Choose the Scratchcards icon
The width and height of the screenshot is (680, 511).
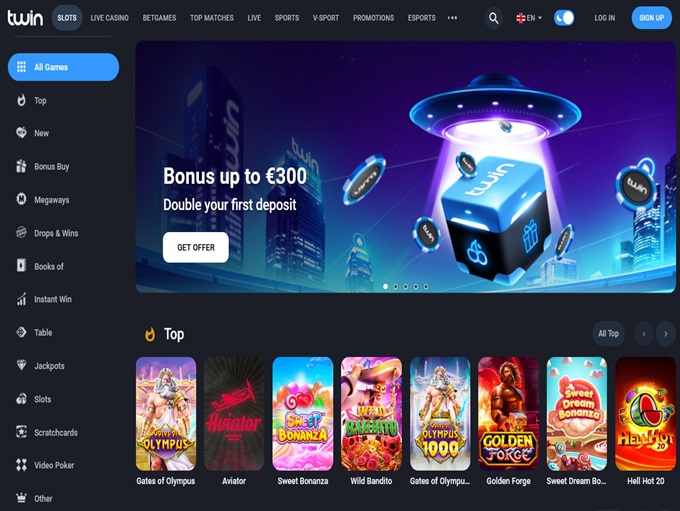click(21, 432)
